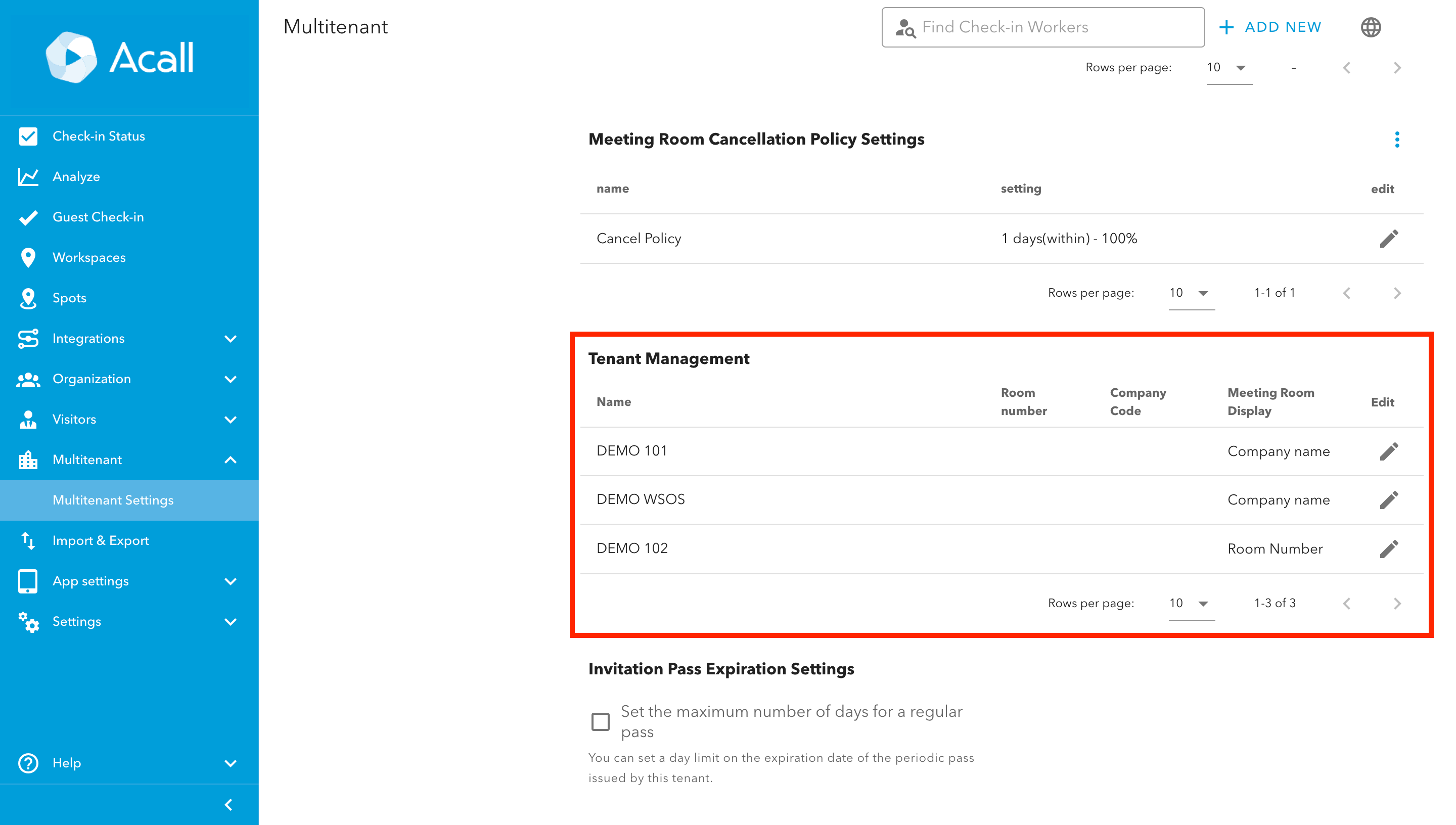This screenshot has width=1456, height=825.
Task: Enable maximum days for a regular pass
Action: (600, 722)
